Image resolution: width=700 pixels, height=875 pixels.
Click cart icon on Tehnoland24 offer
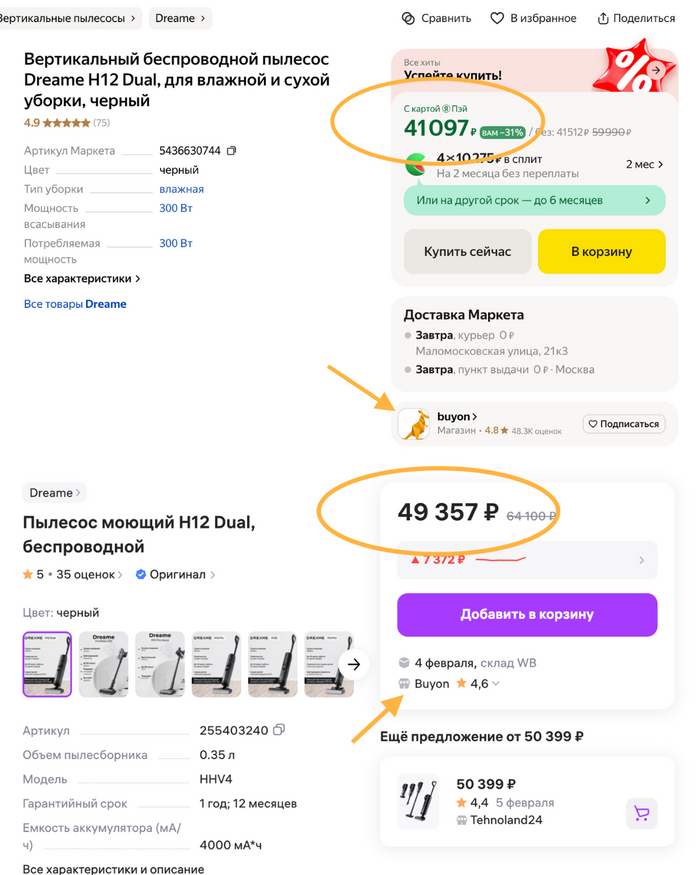click(x=641, y=814)
